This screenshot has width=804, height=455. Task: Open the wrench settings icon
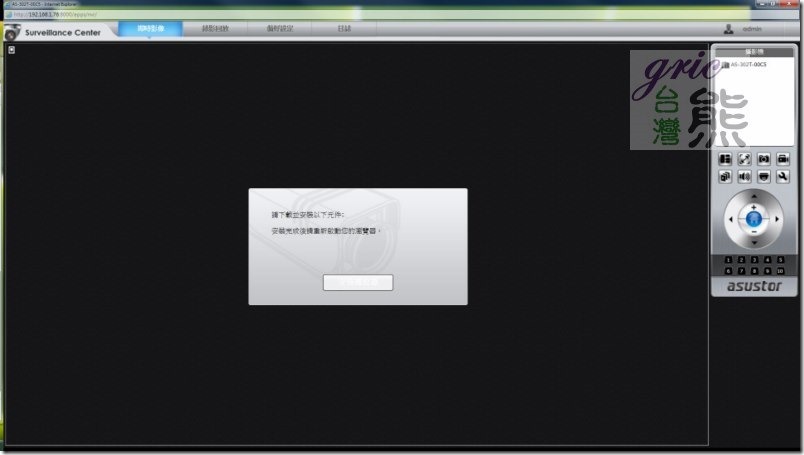tap(783, 177)
